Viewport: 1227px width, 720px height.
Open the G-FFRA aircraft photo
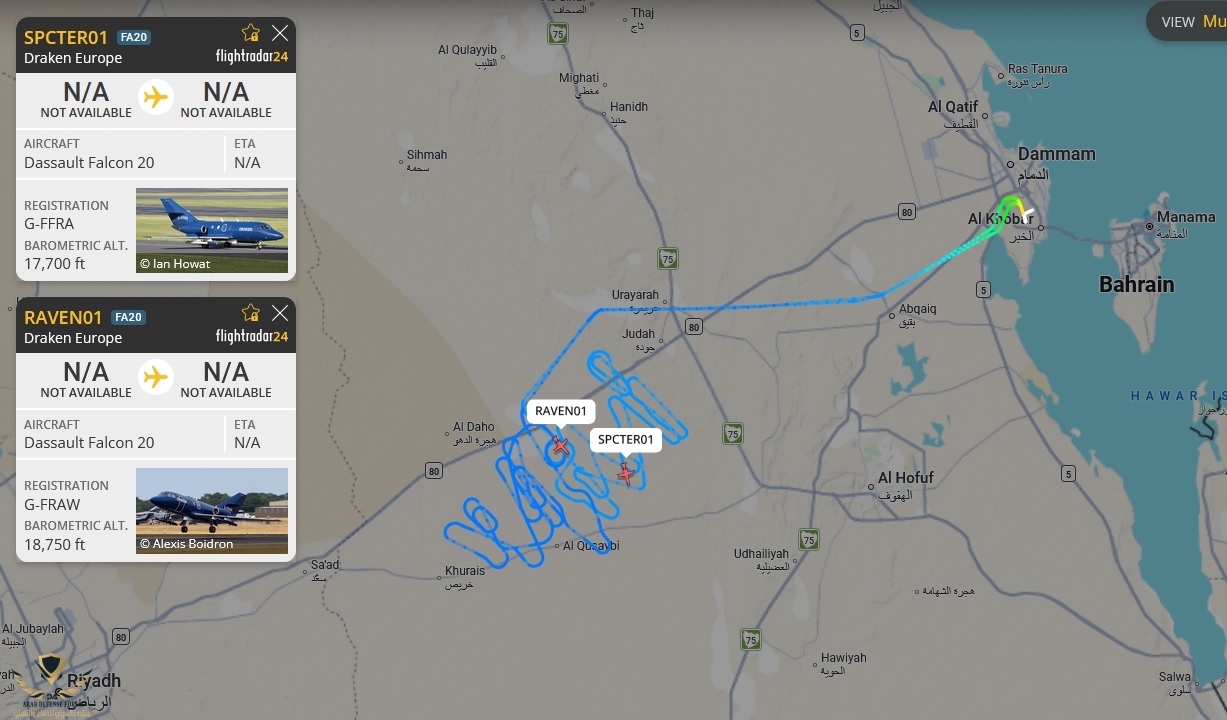pos(212,230)
